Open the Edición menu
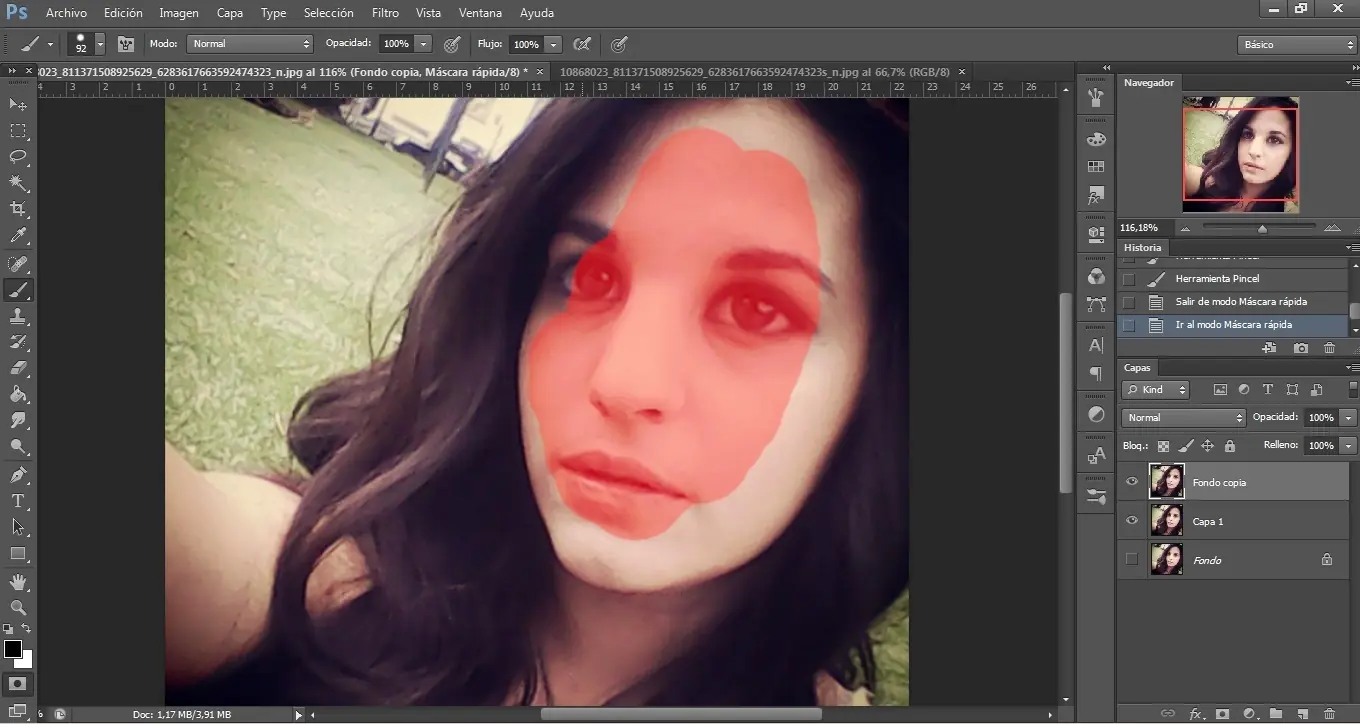1360x724 pixels. pyautogui.click(x=123, y=13)
